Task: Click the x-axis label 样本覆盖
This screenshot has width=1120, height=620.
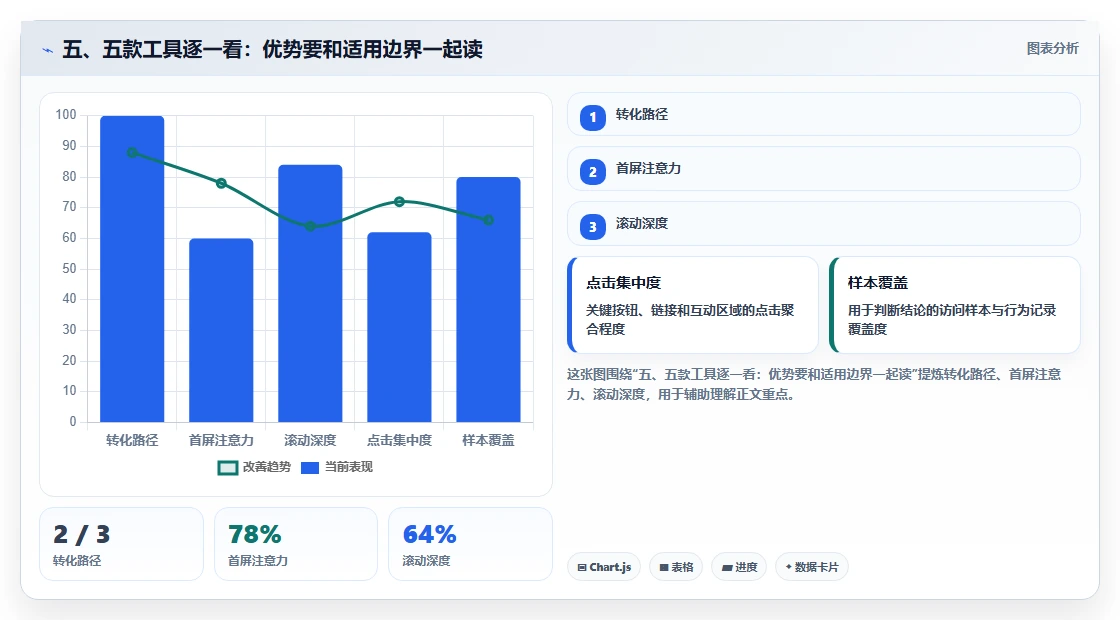Action: [489, 441]
